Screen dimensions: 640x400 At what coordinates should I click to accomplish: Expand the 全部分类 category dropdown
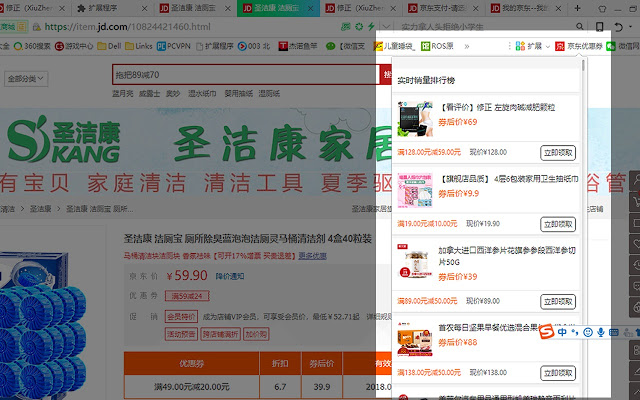click(26, 79)
